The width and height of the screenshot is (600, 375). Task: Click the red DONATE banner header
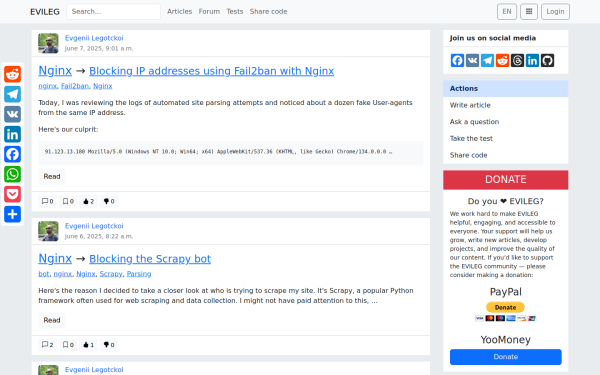pos(505,180)
